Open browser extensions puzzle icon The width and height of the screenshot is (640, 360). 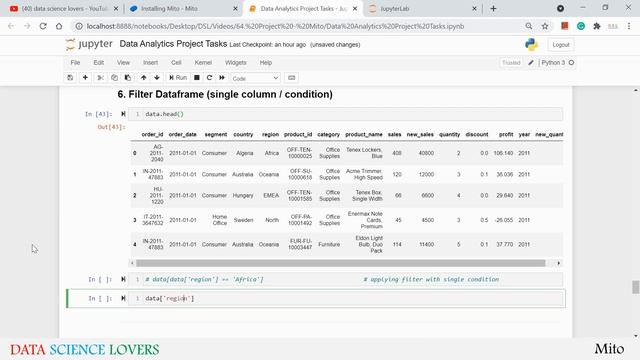click(x=597, y=26)
